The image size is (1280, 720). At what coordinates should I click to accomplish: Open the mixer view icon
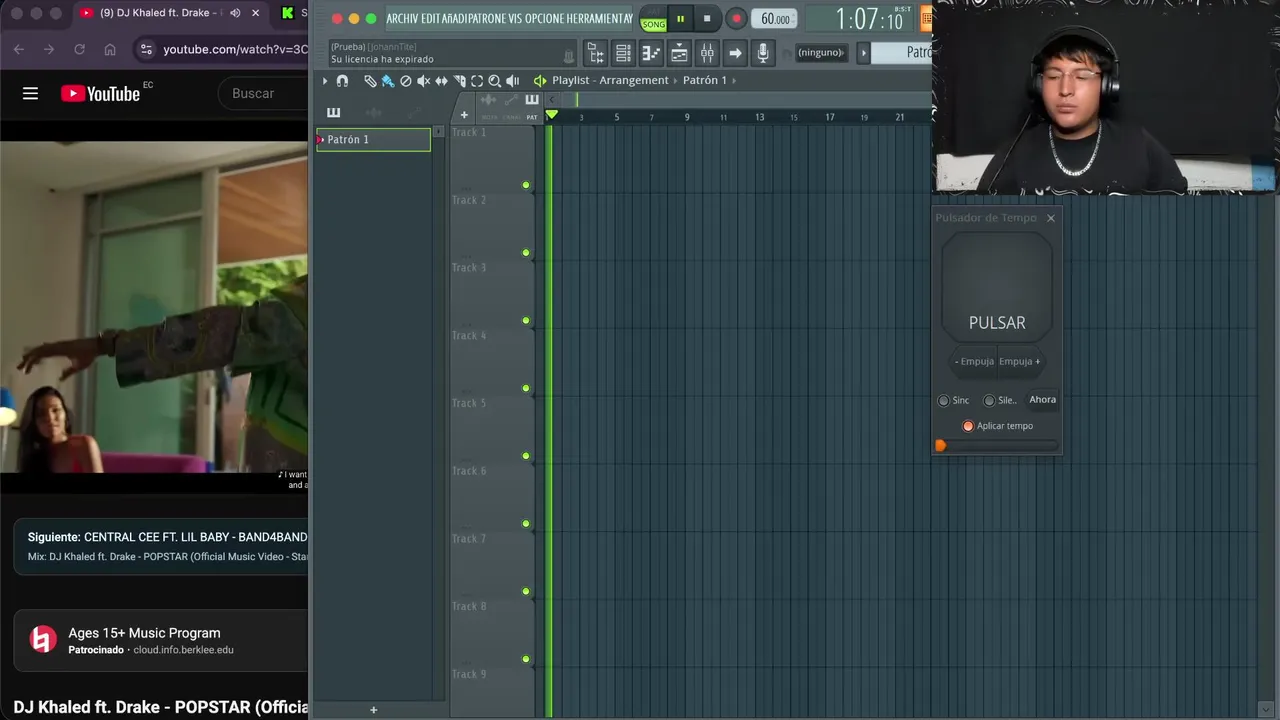pyautogui.click(x=707, y=53)
